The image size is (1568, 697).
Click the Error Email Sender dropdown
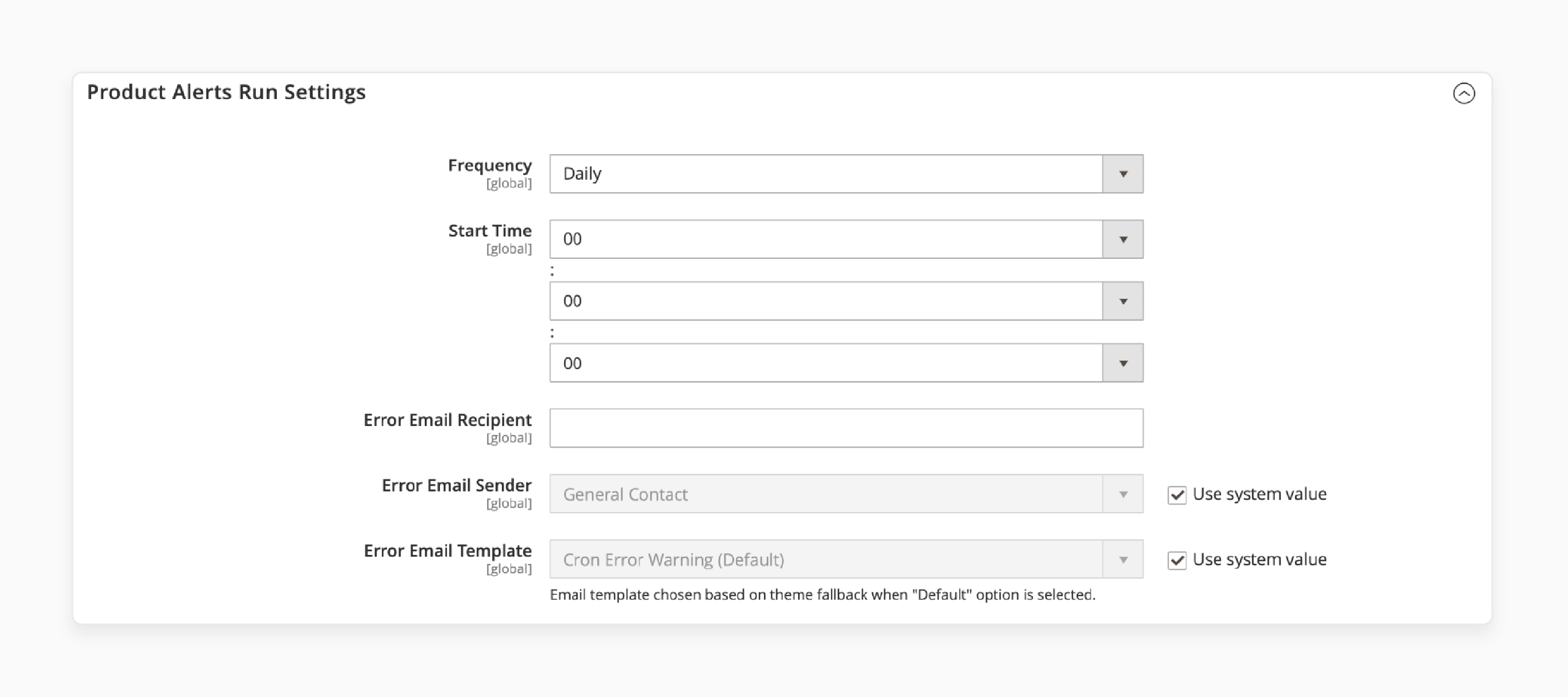pyautogui.click(x=846, y=494)
